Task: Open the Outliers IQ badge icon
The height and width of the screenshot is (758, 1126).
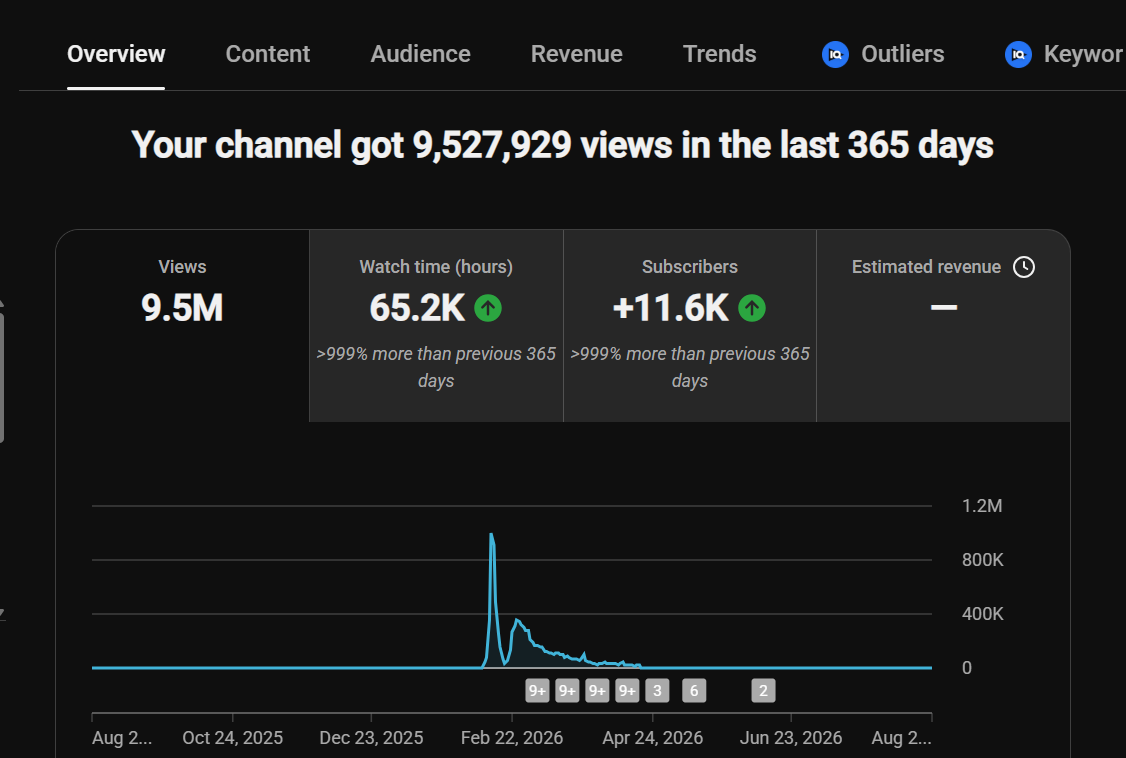Action: 835,55
